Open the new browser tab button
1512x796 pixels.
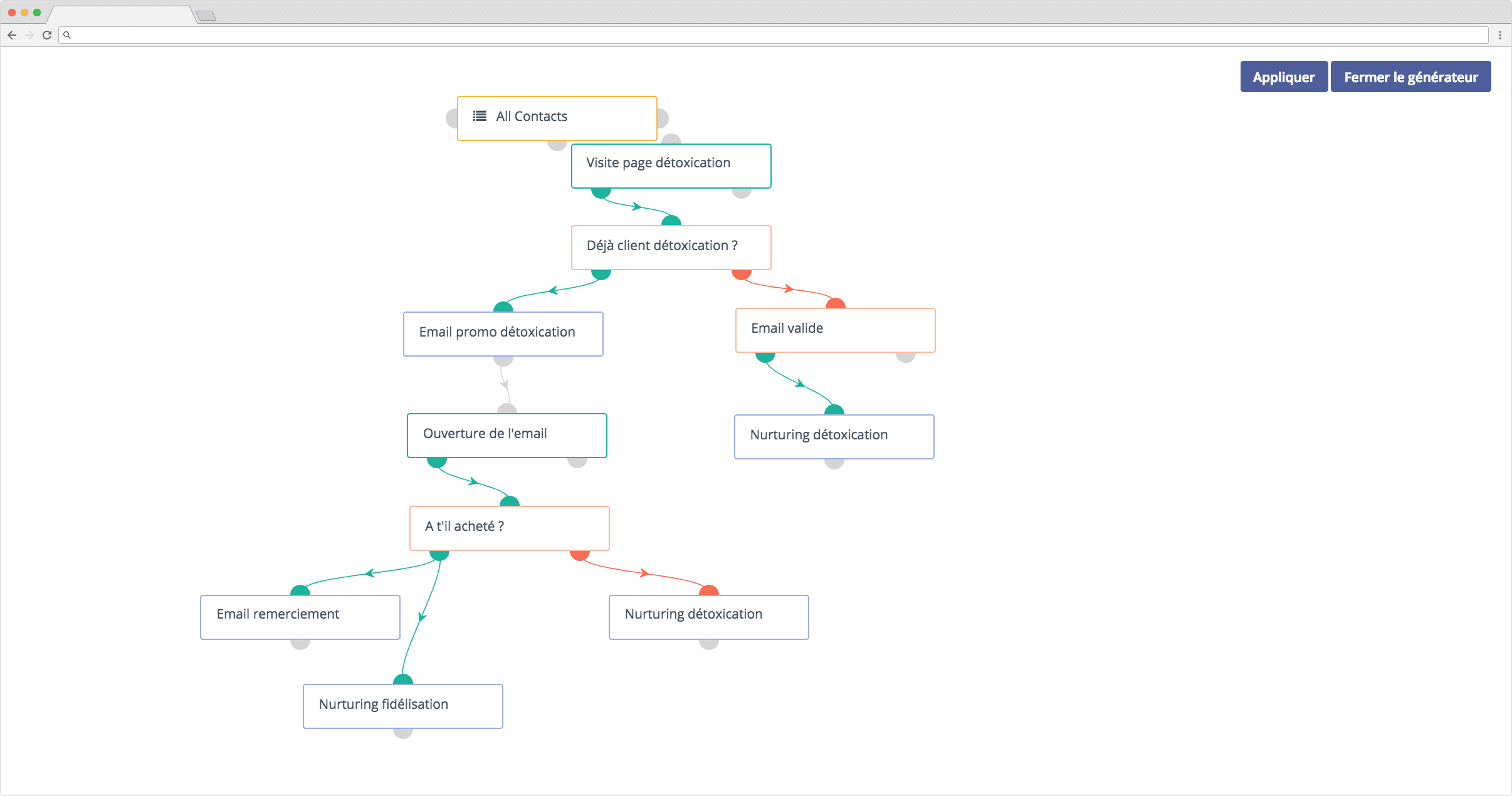coord(206,16)
